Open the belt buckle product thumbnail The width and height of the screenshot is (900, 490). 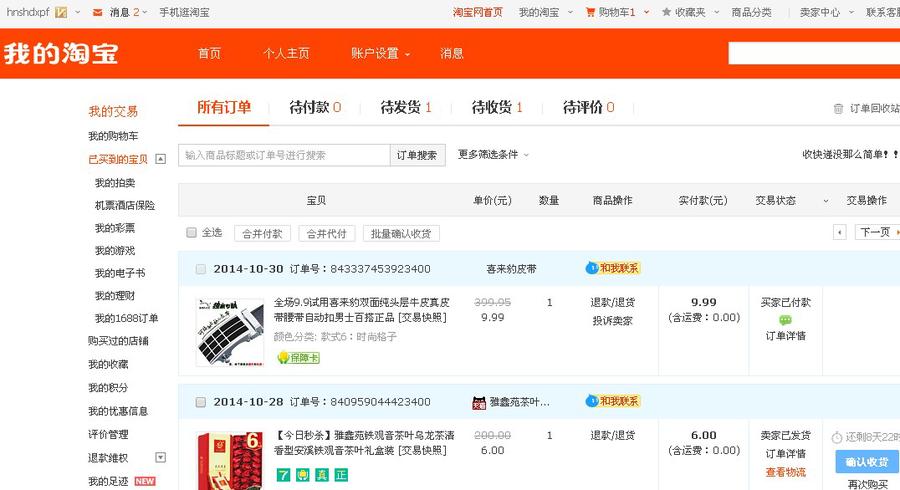(230, 332)
